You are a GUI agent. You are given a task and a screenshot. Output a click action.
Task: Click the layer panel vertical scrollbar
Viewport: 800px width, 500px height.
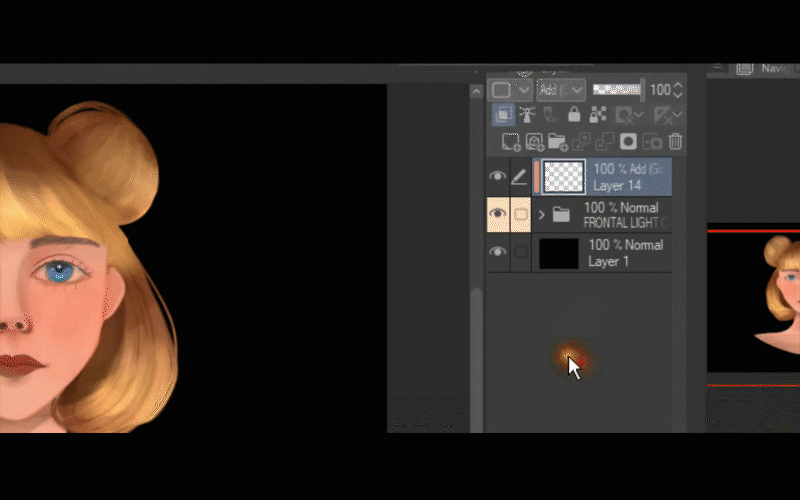click(x=477, y=360)
